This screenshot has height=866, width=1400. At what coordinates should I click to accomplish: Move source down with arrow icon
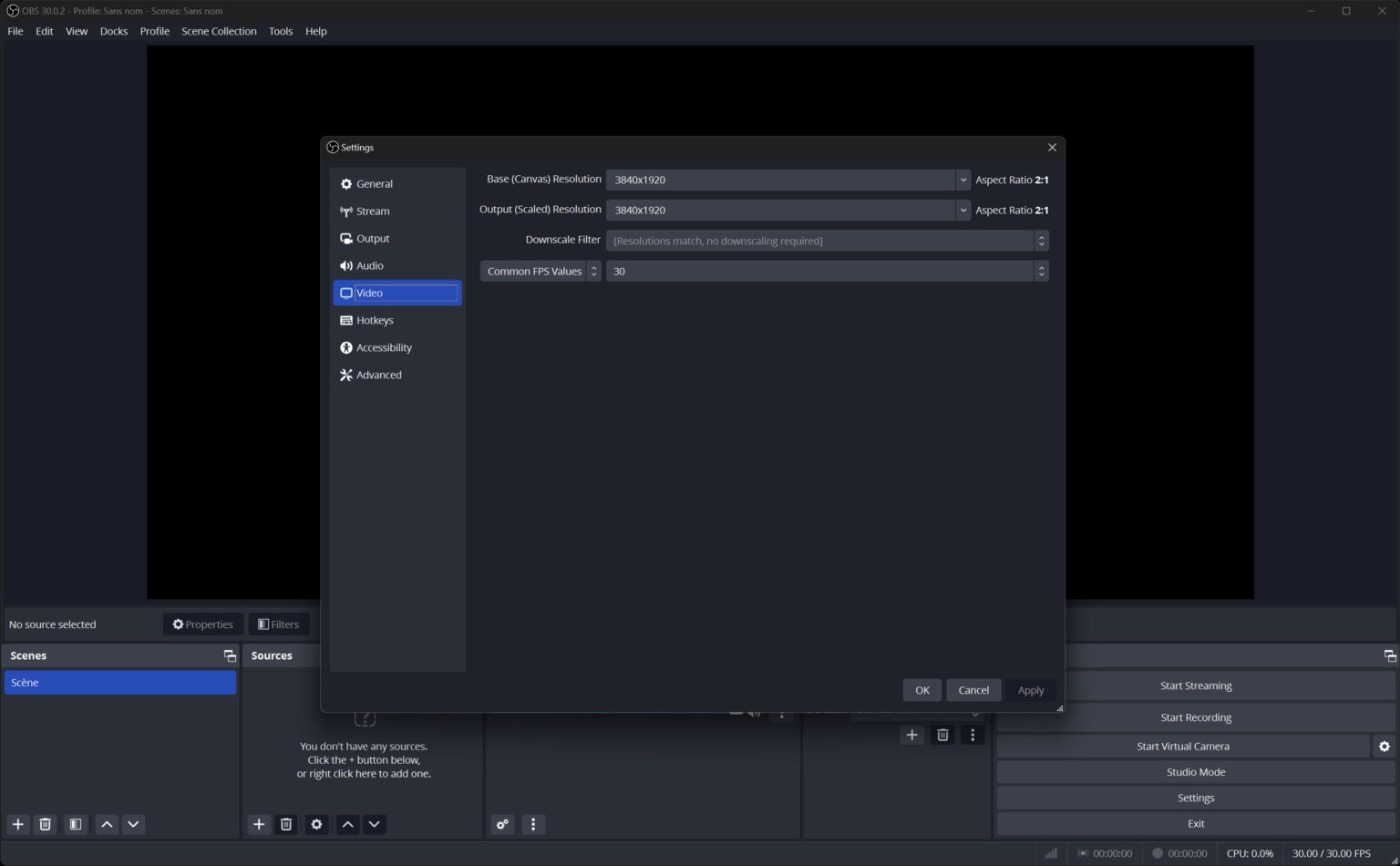pyautogui.click(x=375, y=824)
